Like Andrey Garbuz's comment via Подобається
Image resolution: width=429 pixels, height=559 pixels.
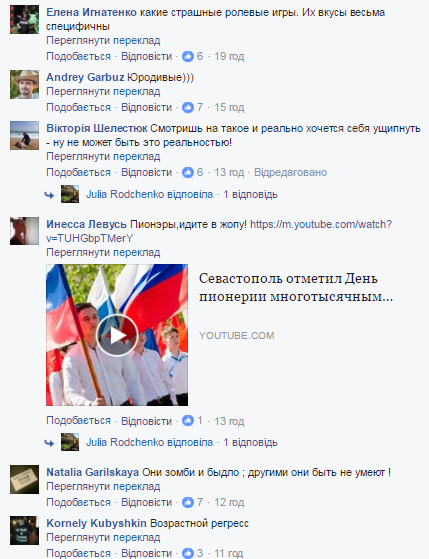point(78,107)
